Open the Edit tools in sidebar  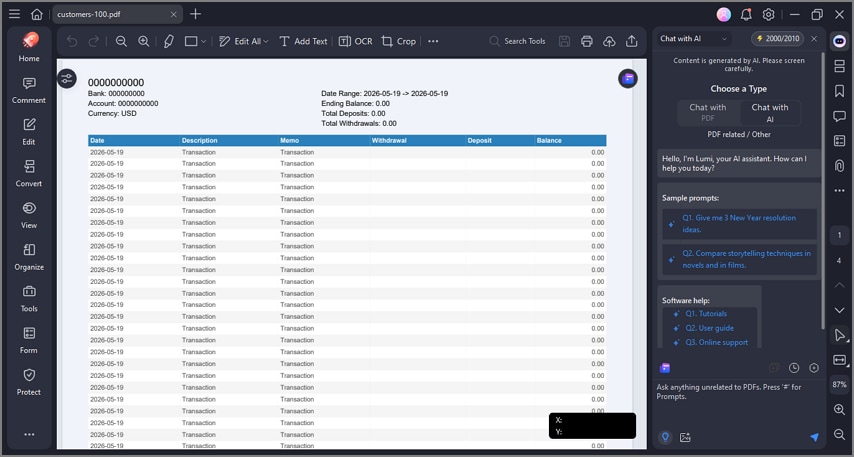[x=29, y=132]
